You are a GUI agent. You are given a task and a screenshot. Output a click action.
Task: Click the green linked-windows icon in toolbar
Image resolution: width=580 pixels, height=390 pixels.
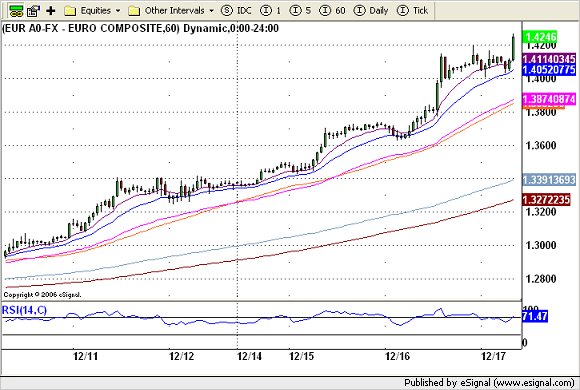point(16,11)
